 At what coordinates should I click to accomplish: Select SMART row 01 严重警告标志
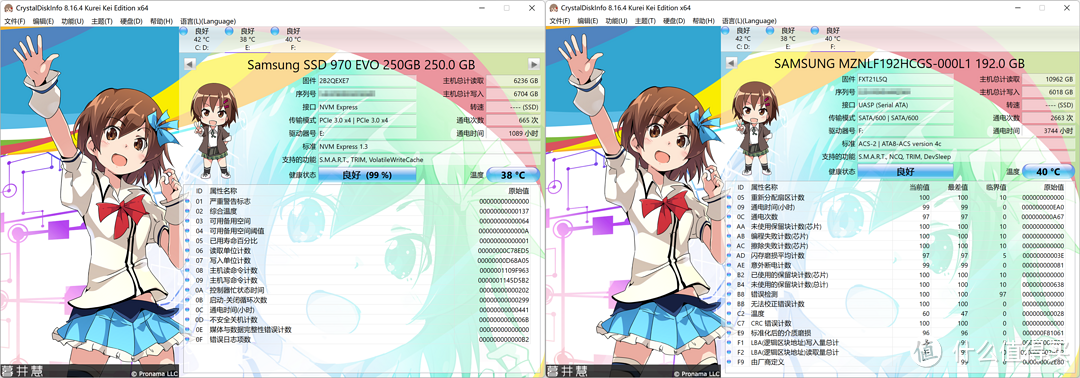click(x=361, y=201)
